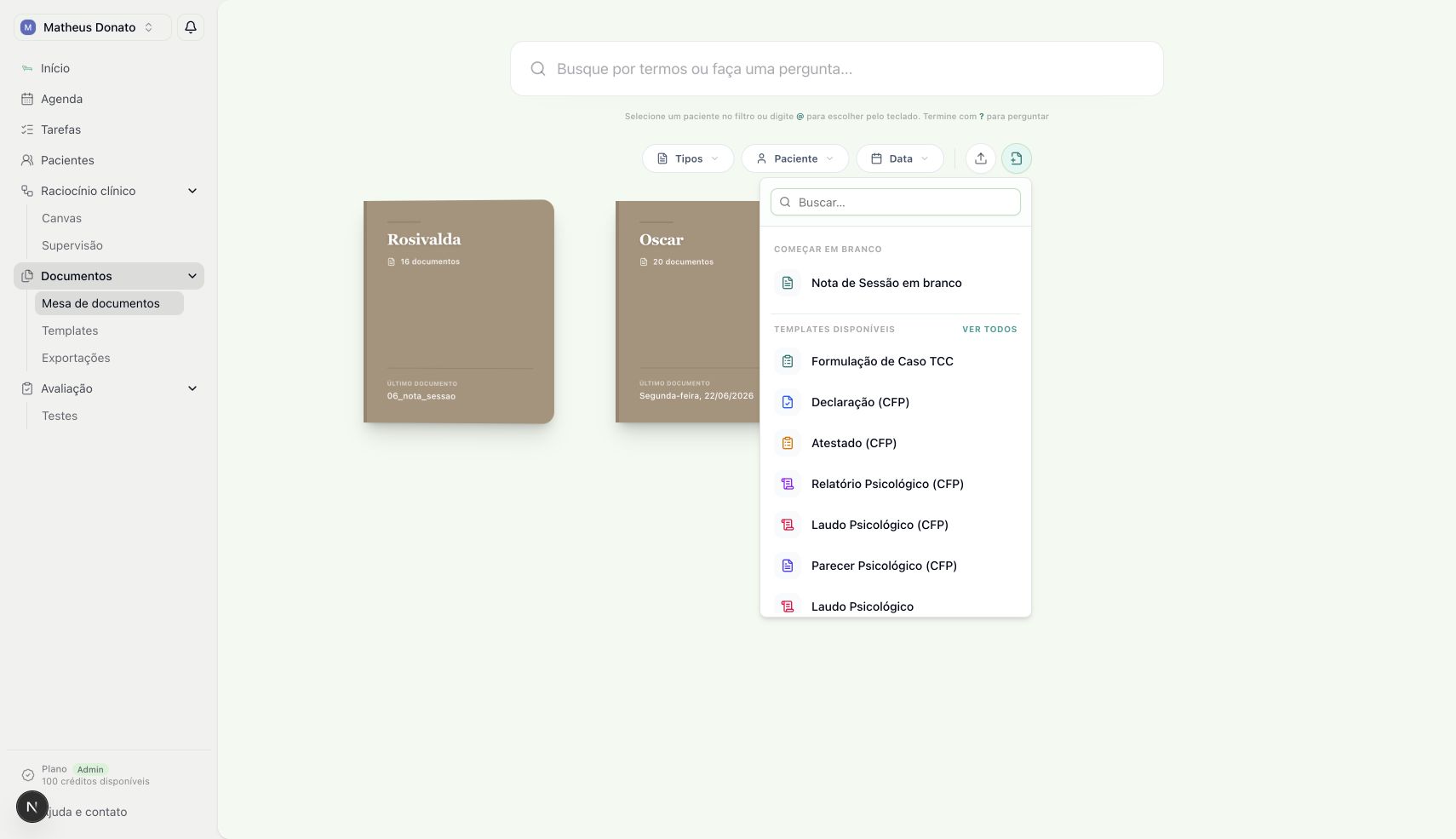
Task: Collapse the Avaliação section chevron
Action: [192, 388]
